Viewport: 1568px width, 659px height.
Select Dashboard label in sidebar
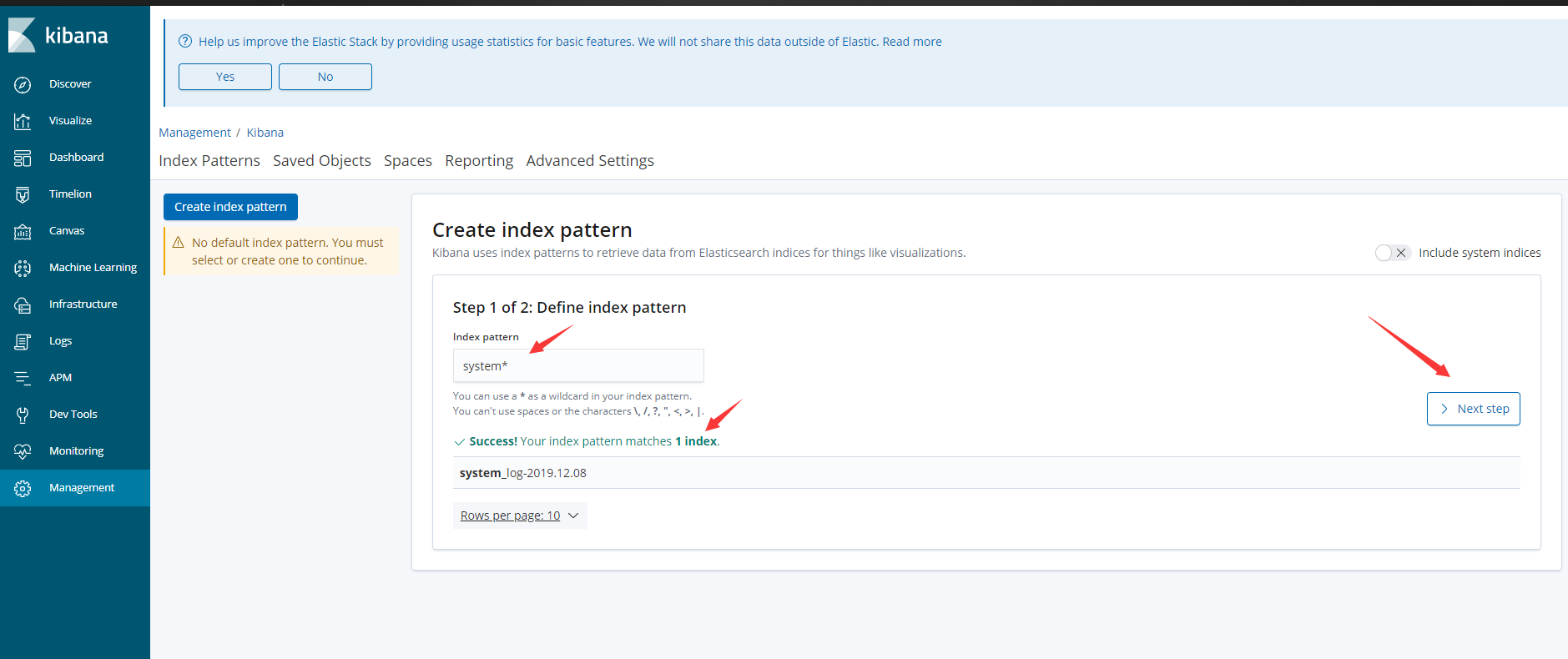pos(77,158)
